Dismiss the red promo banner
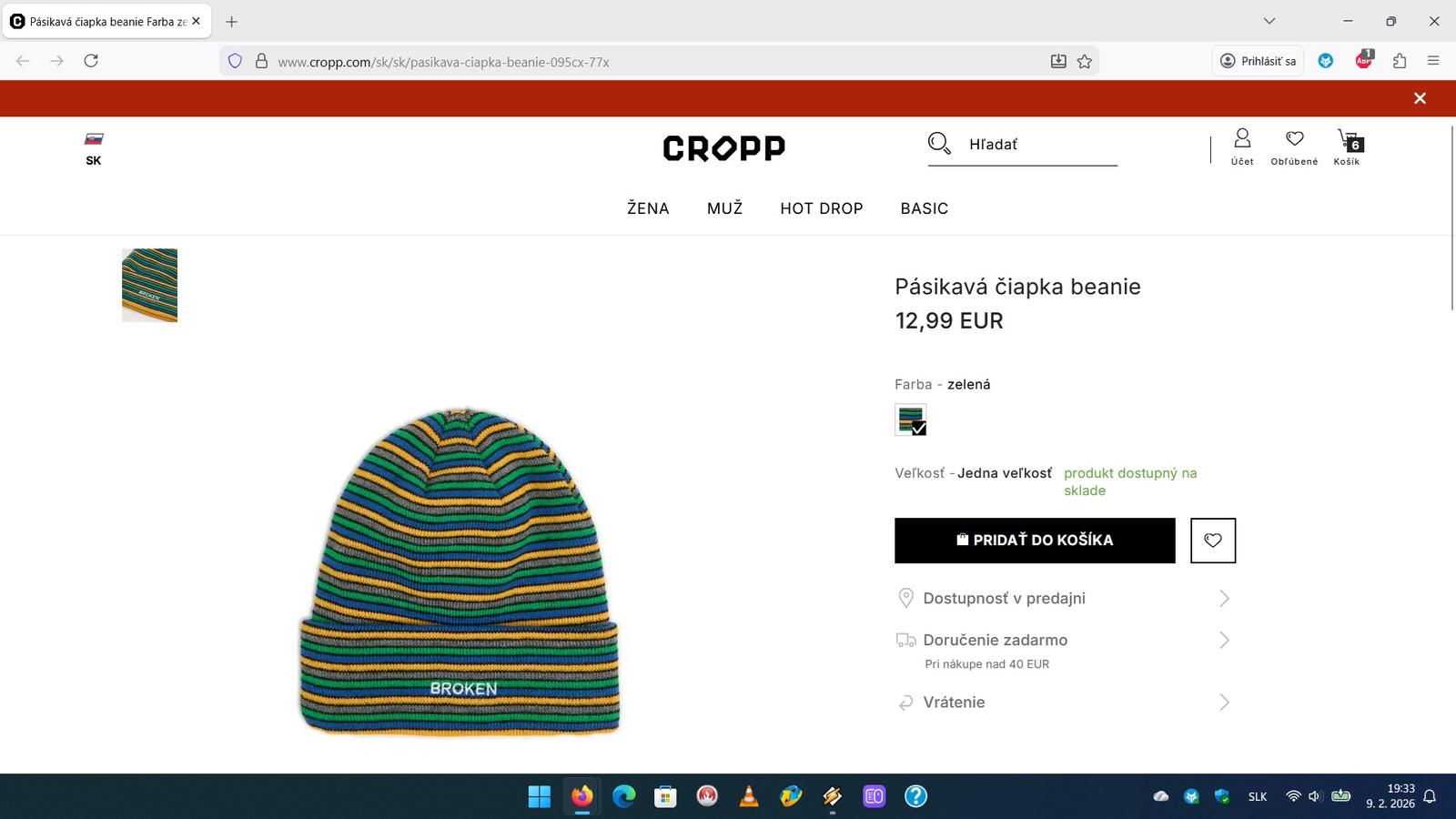Image resolution: width=1456 pixels, height=819 pixels. 1420,98
